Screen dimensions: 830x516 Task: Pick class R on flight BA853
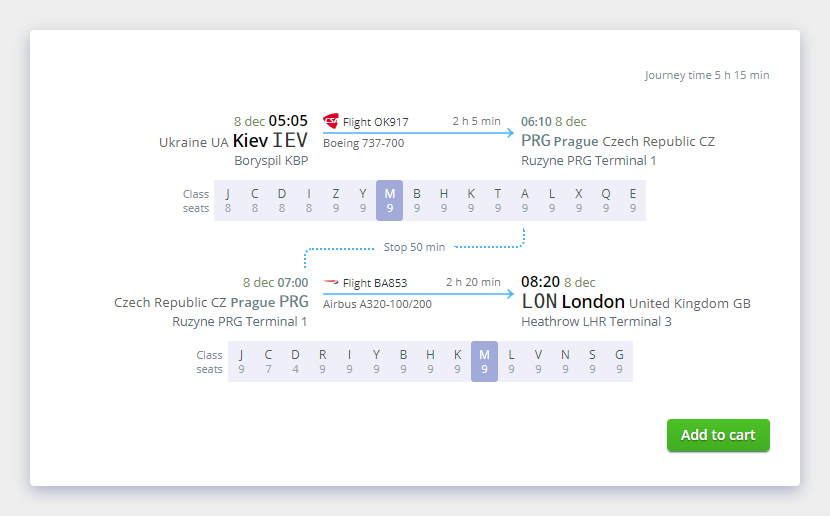(x=322, y=361)
